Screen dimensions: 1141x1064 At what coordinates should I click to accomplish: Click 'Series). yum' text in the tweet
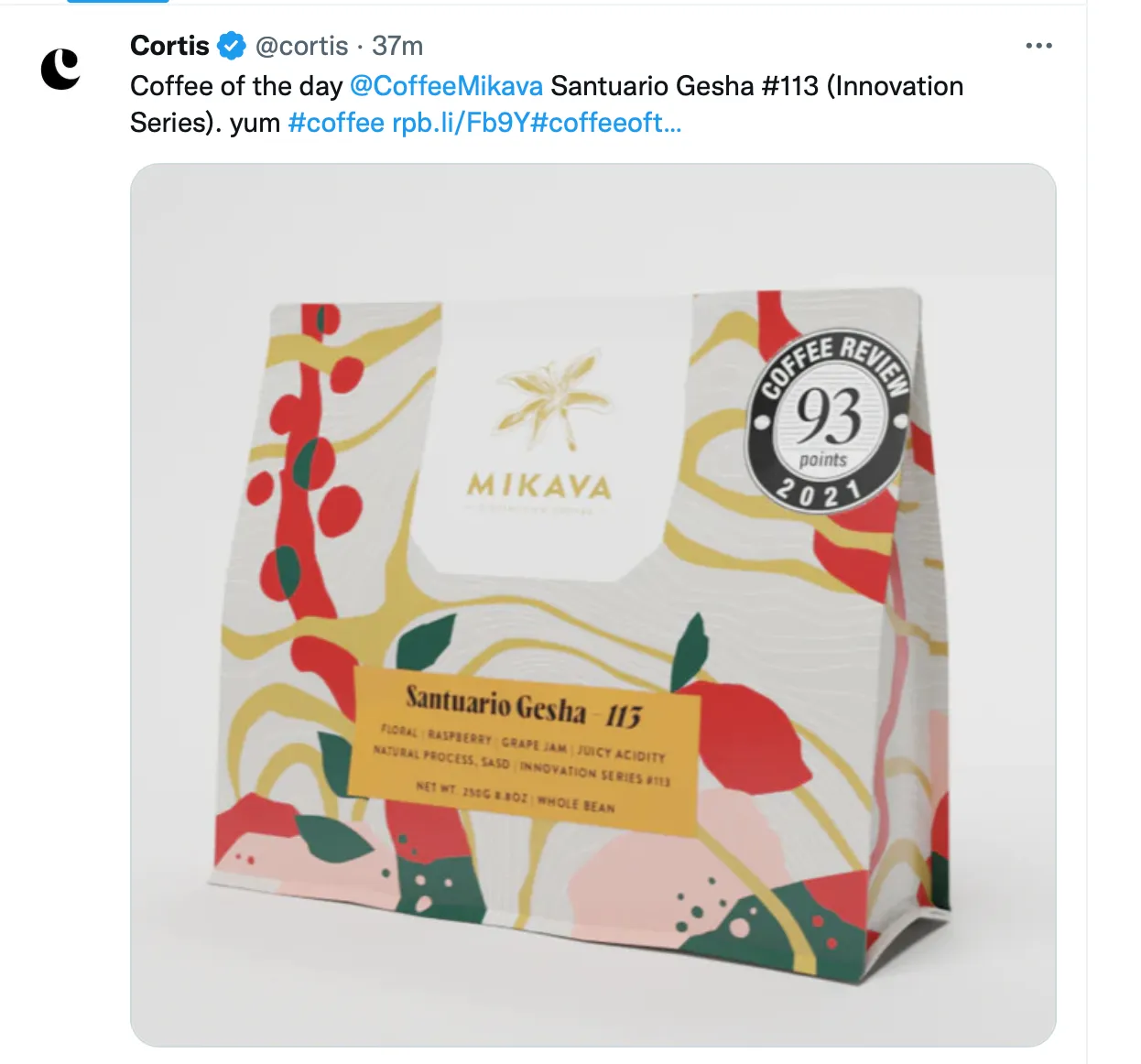click(x=205, y=123)
